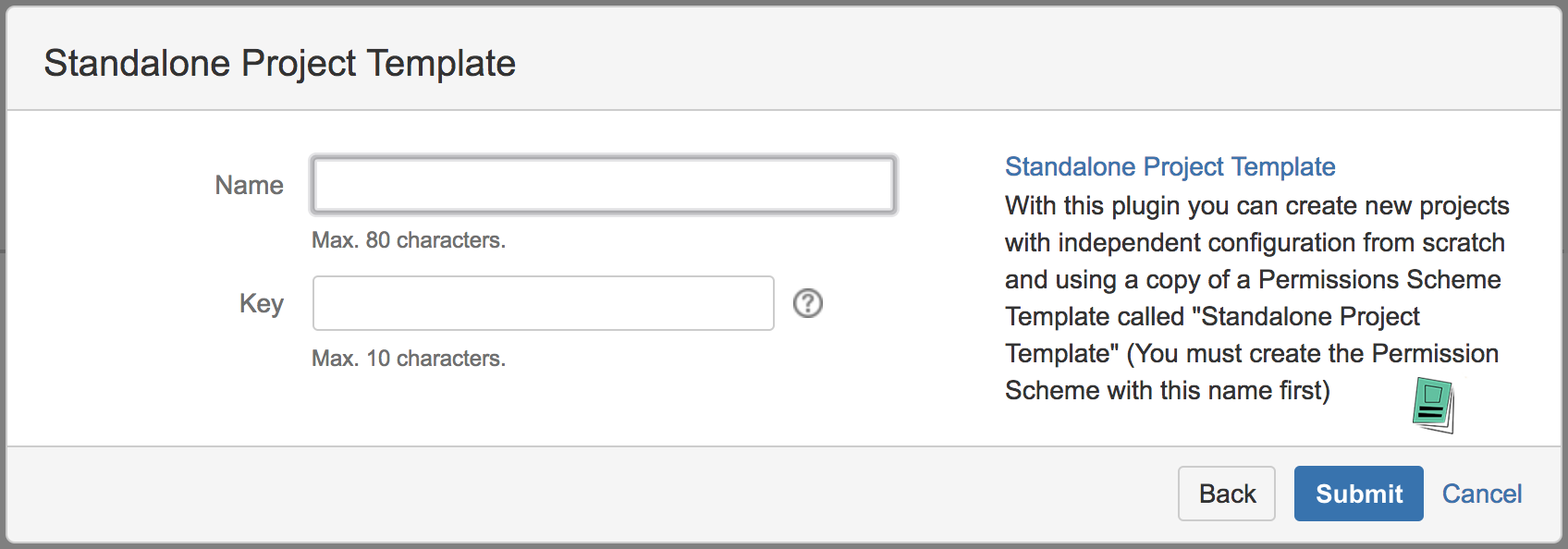Click the dialog title heading text
Screen dimensions: 1568x549
[x=279, y=63]
